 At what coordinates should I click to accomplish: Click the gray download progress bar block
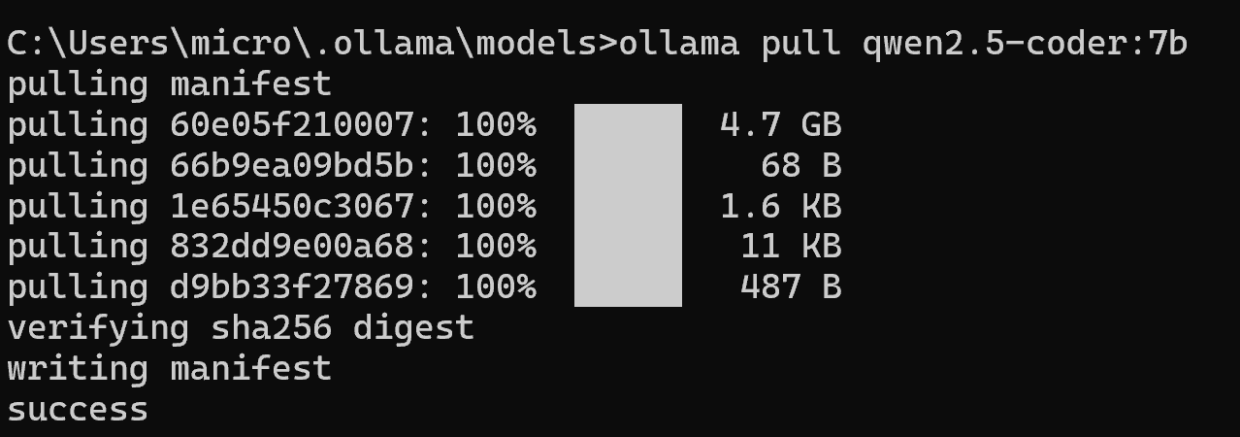tap(628, 205)
